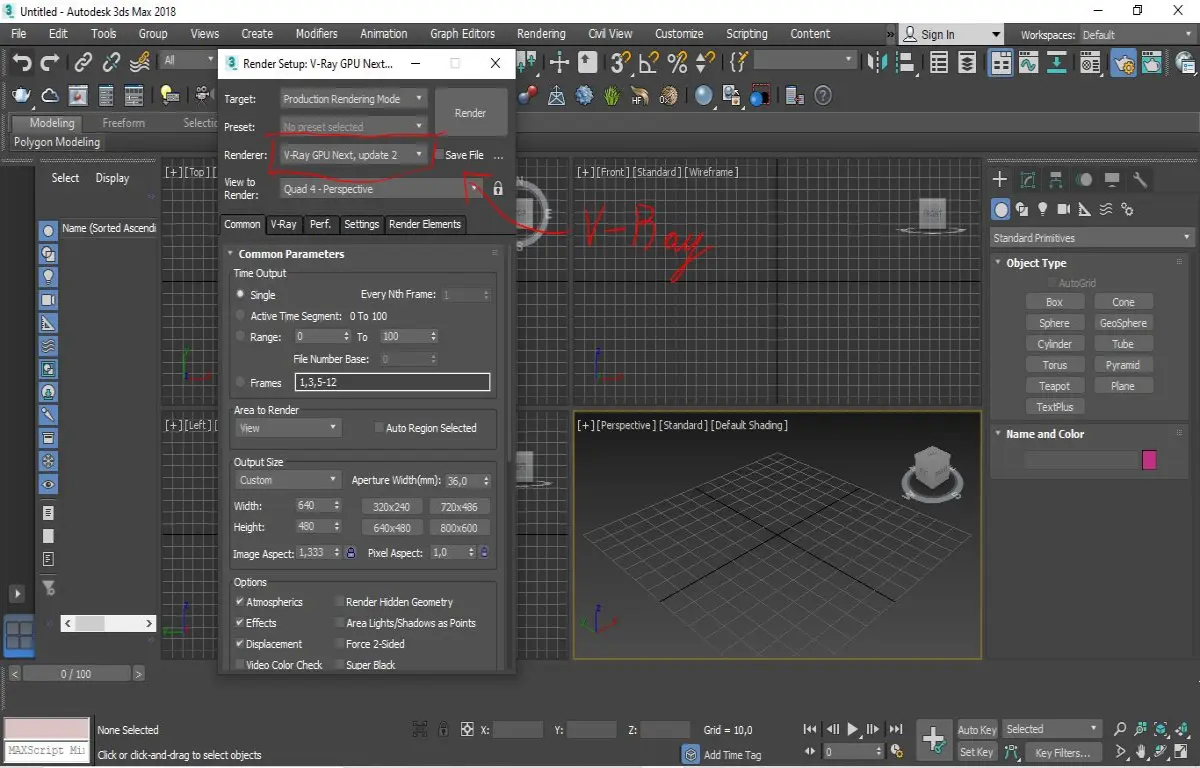Click the Zoom magnifier in viewport navigation
Screen dimensions: 1200x768
pyautogui.click(x=1119, y=729)
